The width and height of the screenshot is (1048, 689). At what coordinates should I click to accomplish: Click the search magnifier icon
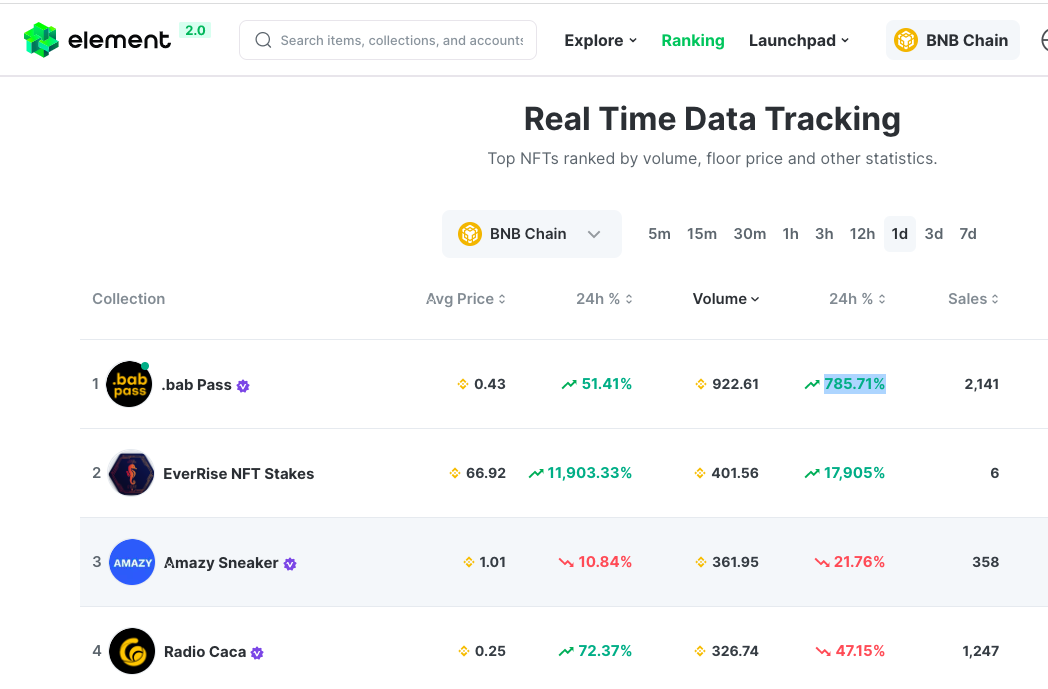click(x=263, y=40)
